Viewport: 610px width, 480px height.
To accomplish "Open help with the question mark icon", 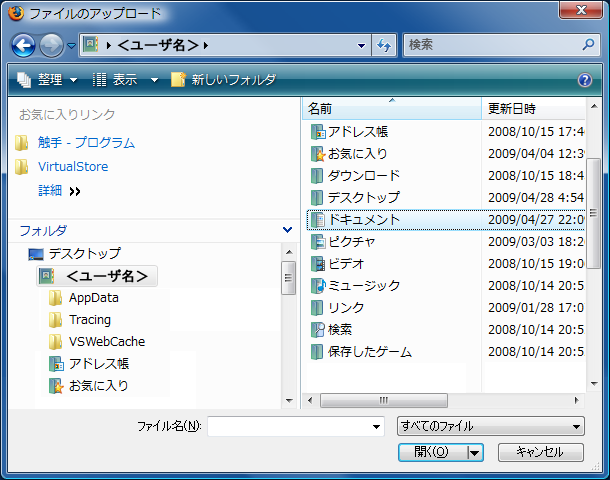I will [585, 80].
